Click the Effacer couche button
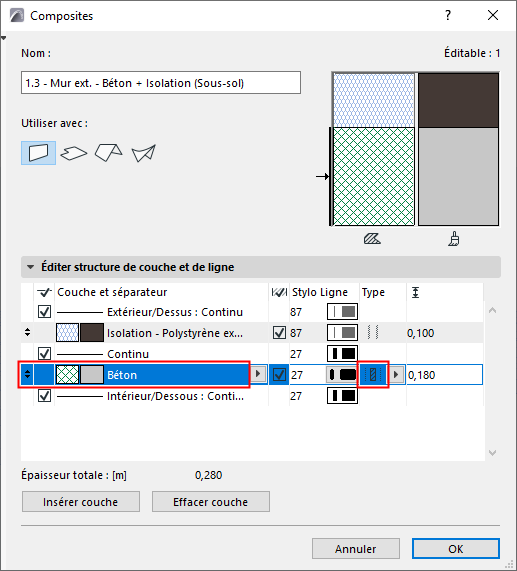517x571 pixels. (x=211, y=502)
